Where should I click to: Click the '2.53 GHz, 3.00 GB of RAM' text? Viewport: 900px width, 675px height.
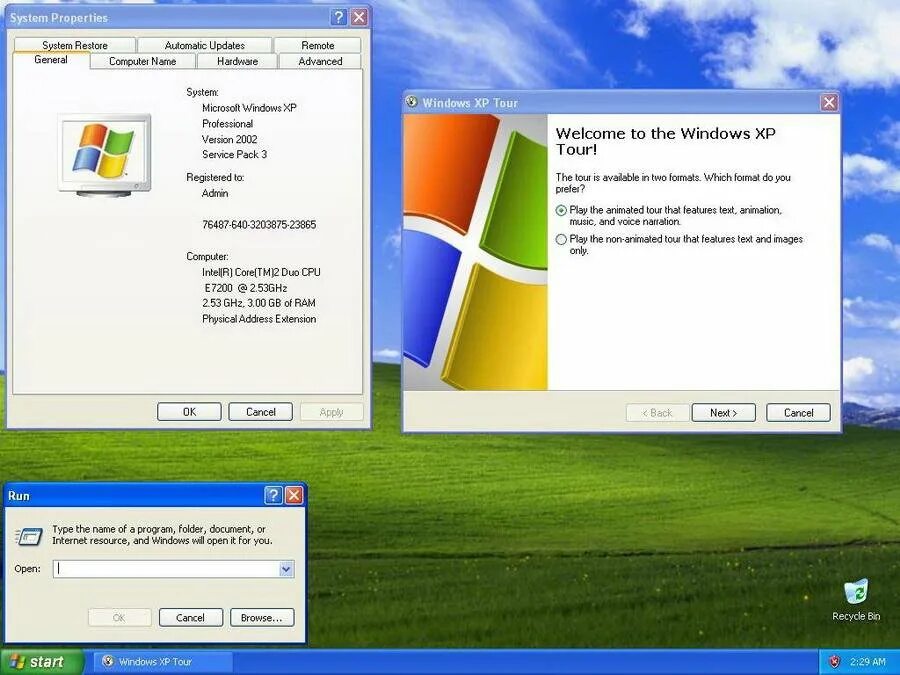pyautogui.click(x=259, y=303)
